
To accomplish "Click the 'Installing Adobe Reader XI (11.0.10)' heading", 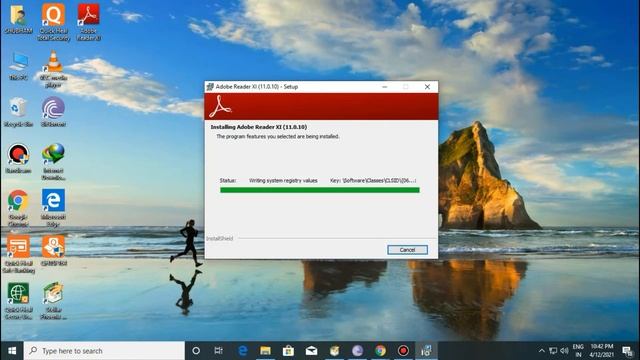I will pos(259,127).
